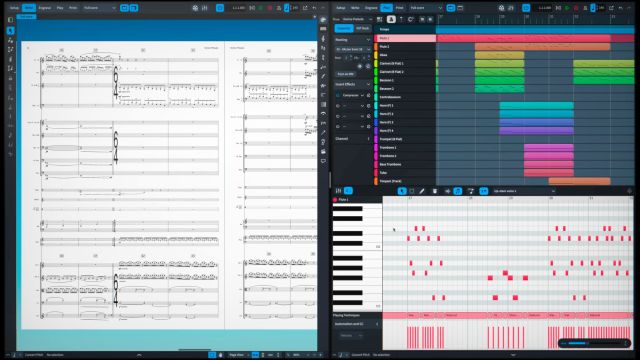Click the record button in right window
The height and width of the screenshot is (360, 640).
point(576,8)
